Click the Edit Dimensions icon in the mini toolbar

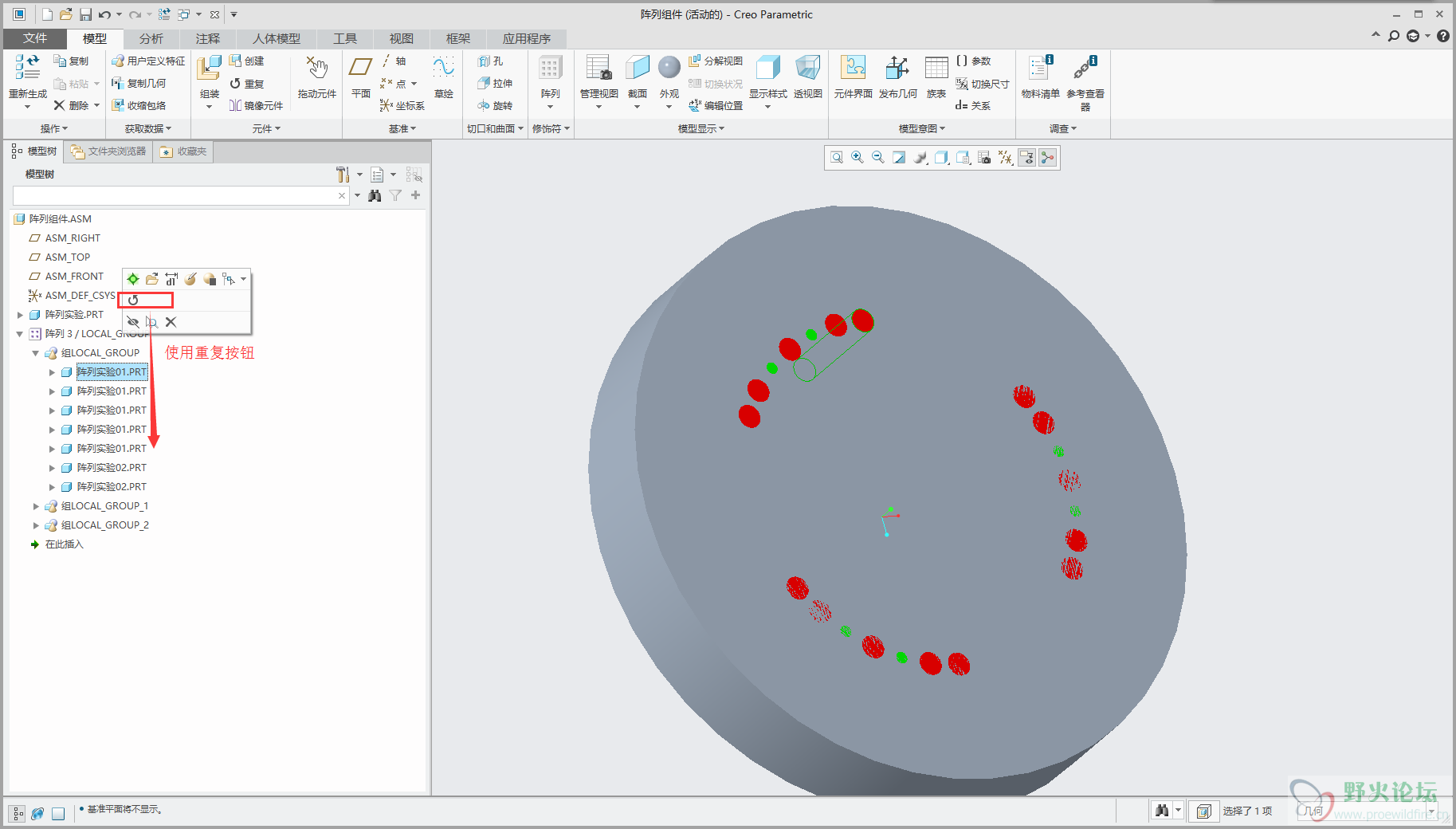(171, 279)
